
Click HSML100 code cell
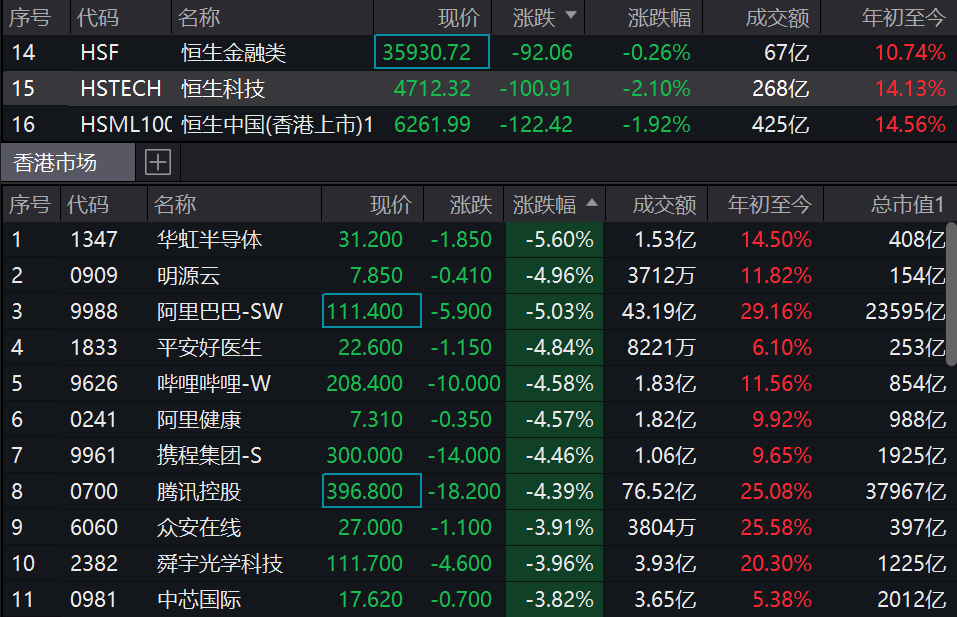pos(126,124)
